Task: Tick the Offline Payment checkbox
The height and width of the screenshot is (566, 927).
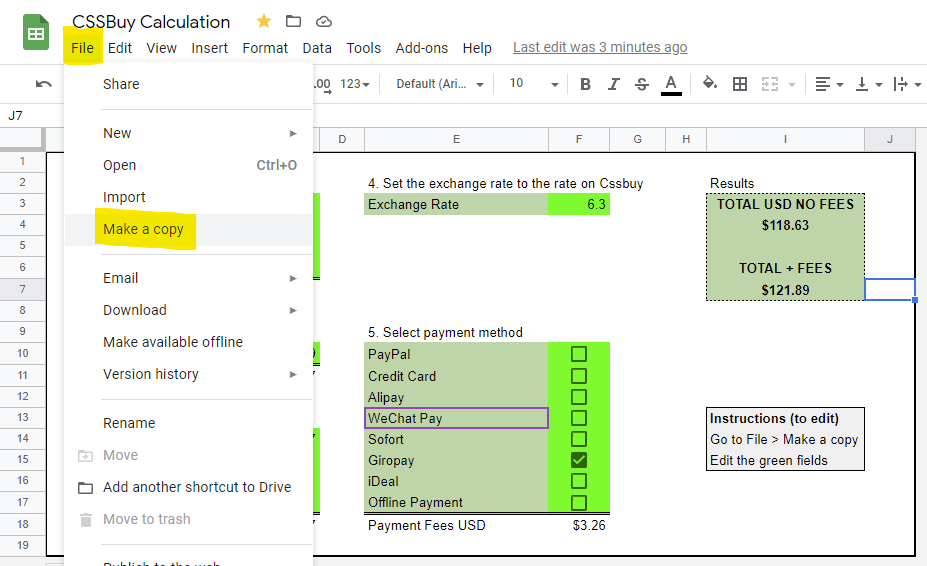Action: coord(579,502)
